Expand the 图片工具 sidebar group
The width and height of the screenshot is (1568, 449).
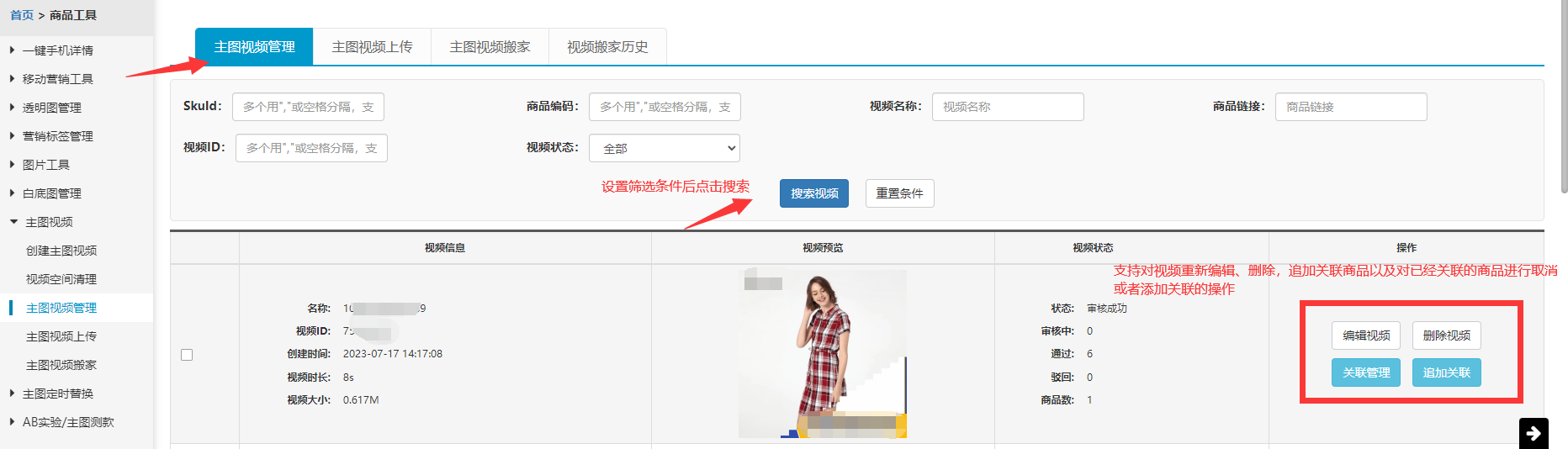[45, 165]
